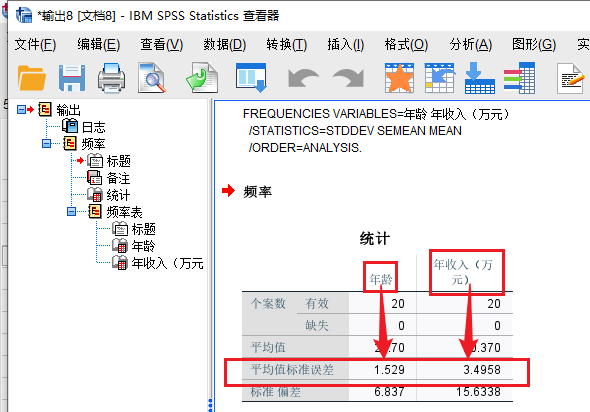The width and height of the screenshot is (590, 412).
Task: Click the orange star Go to Data icon
Action: click(x=399, y=78)
